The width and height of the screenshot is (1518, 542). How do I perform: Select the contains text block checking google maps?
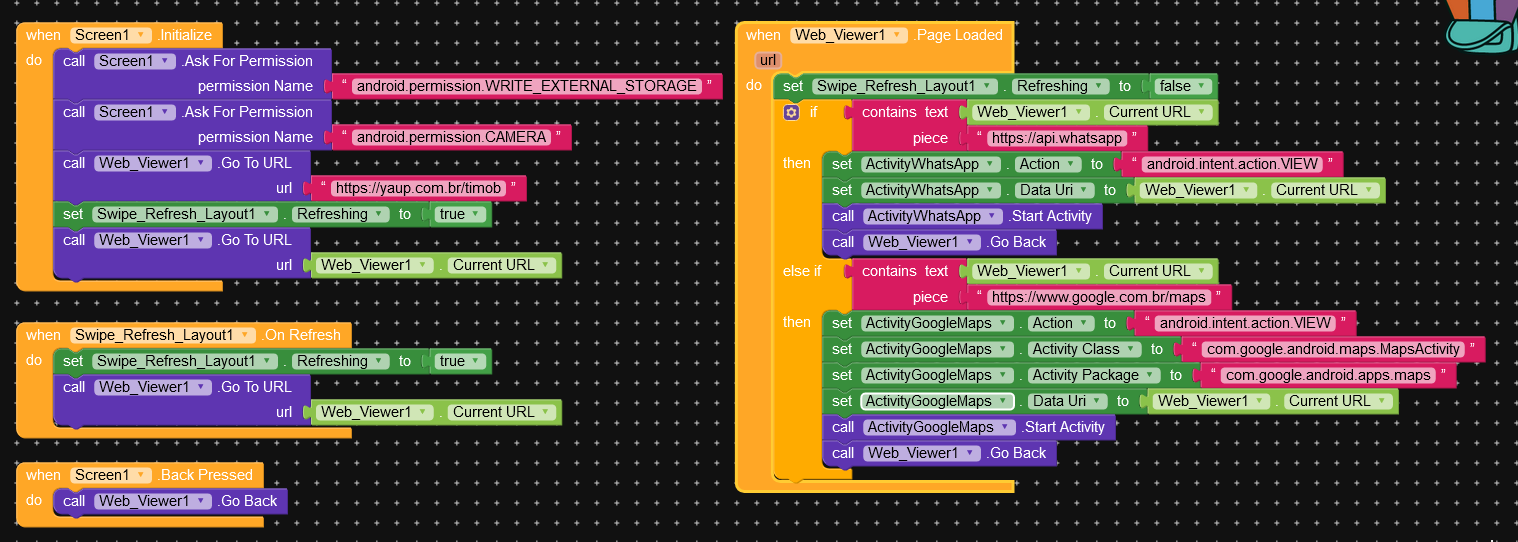click(x=904, y=284)
